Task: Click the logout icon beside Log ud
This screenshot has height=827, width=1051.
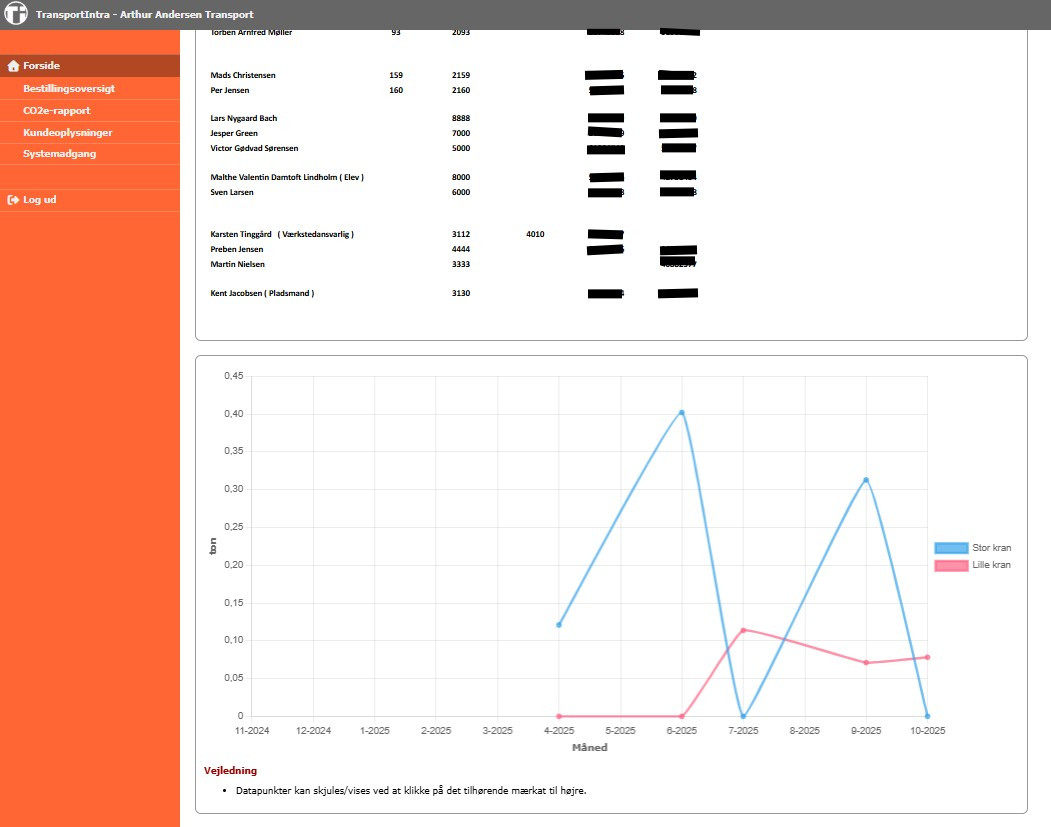Action: [x=13, y=200]
